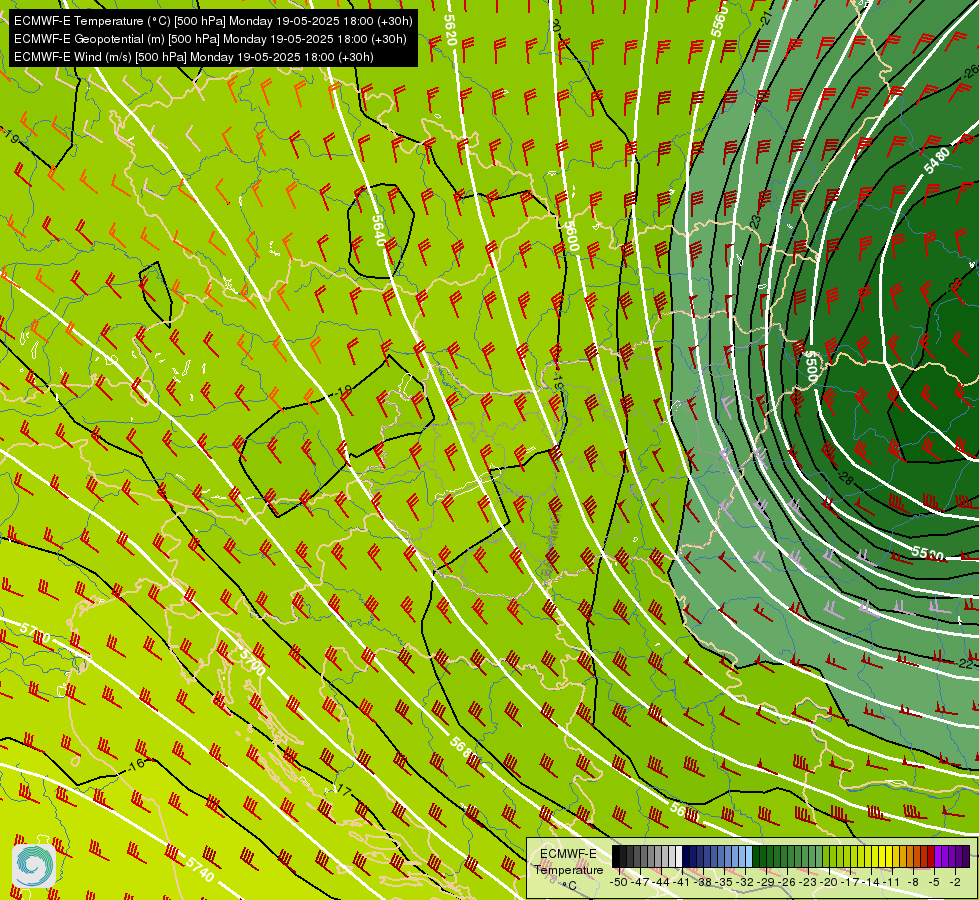The height and width of the screenshot is (900, 979).
Task: Click the 5480 geopotential contour label
Action: [937, 161]
